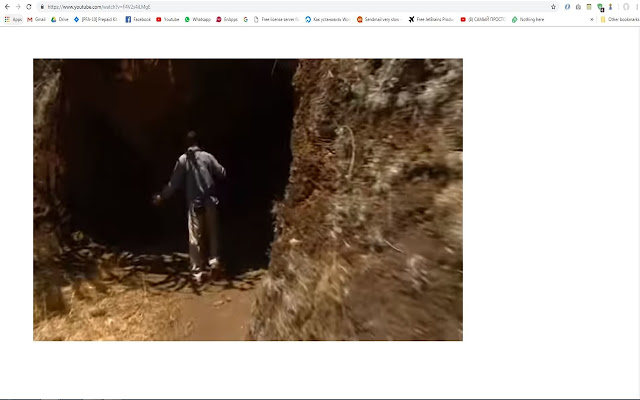Open the Youtube bookmark

click(168, 19)
